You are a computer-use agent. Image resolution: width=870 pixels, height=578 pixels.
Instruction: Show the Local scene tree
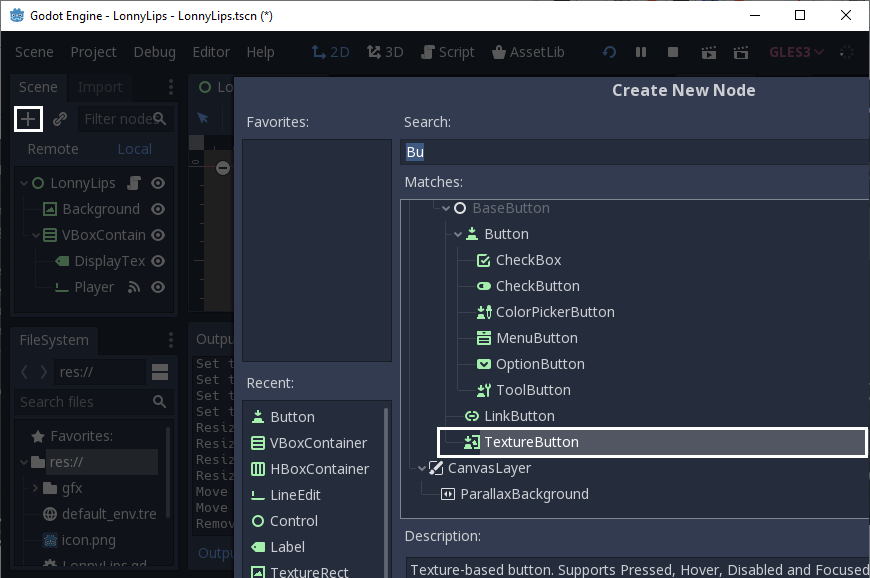click(x=135, y=149)
